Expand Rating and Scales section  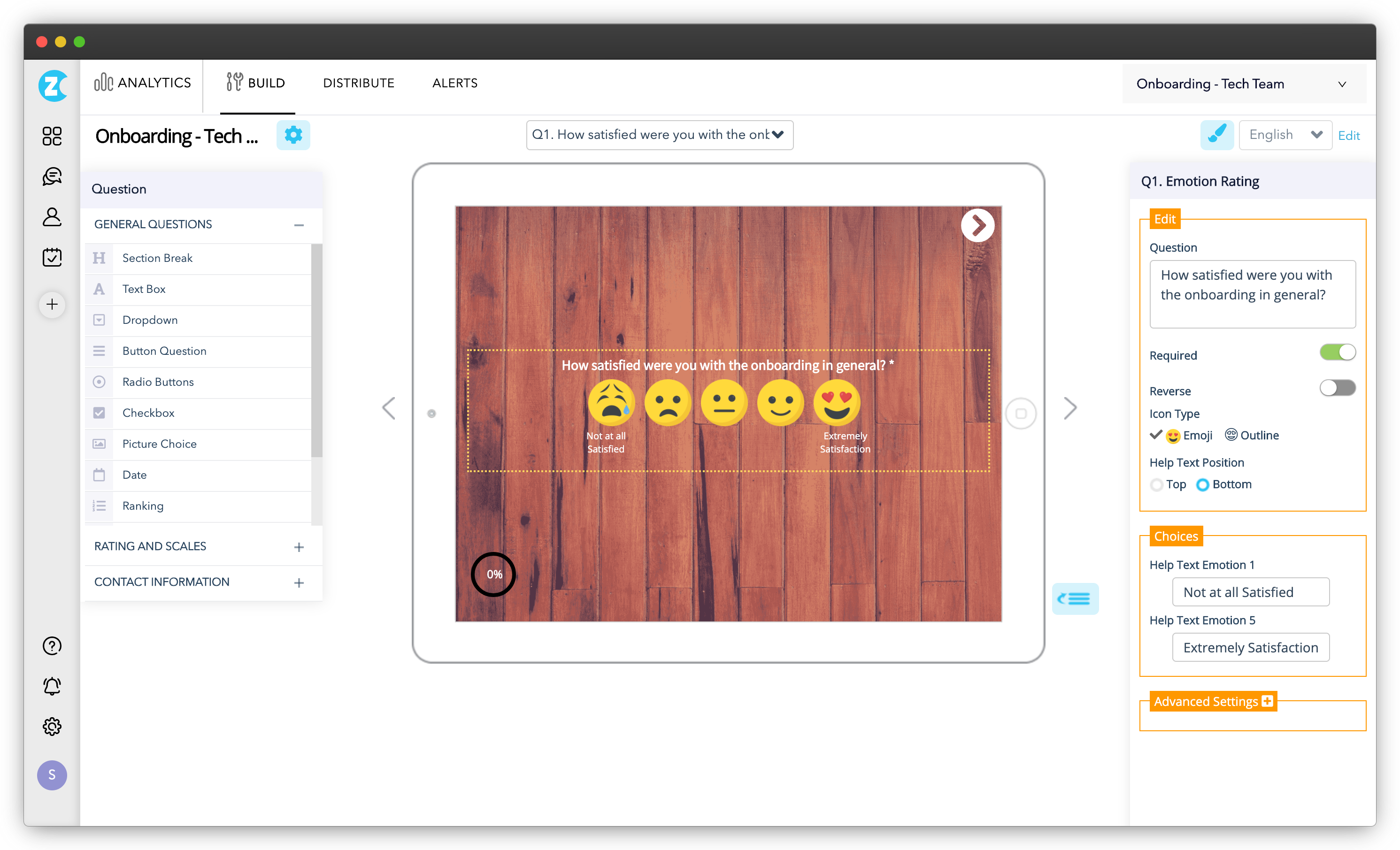coord(299,547)
